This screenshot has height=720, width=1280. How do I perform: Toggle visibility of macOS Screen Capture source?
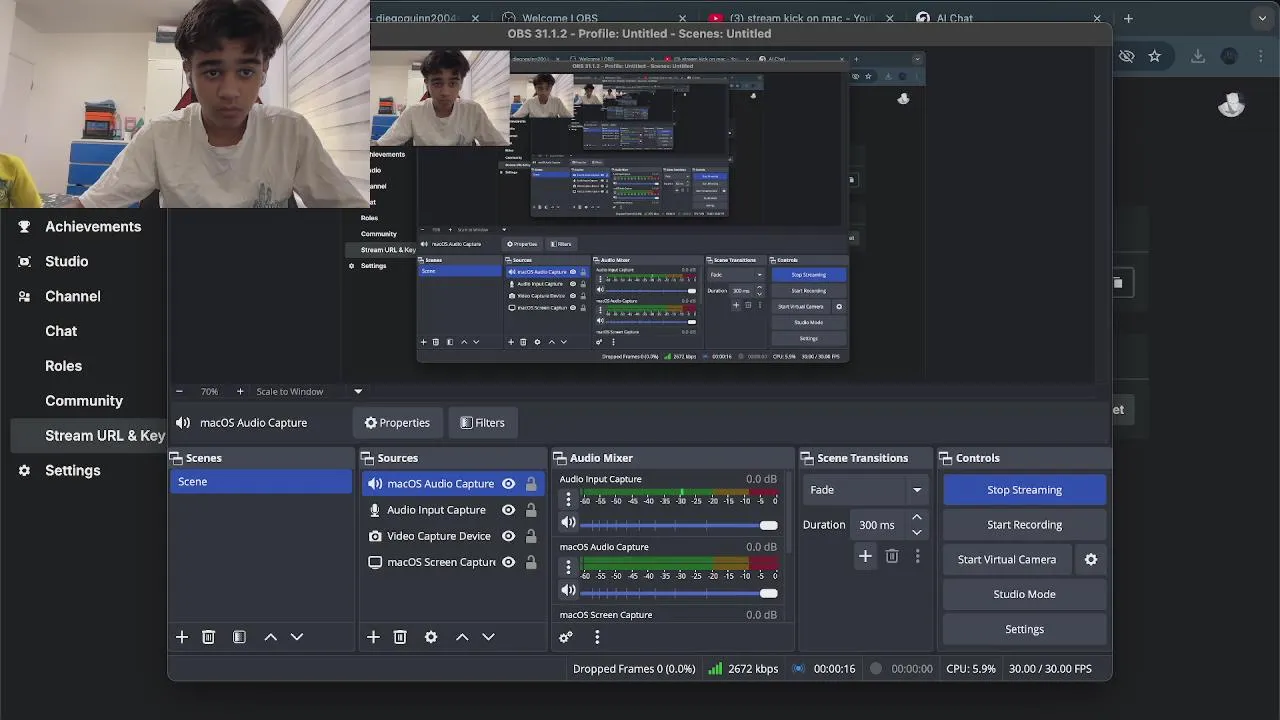point(508,562)
